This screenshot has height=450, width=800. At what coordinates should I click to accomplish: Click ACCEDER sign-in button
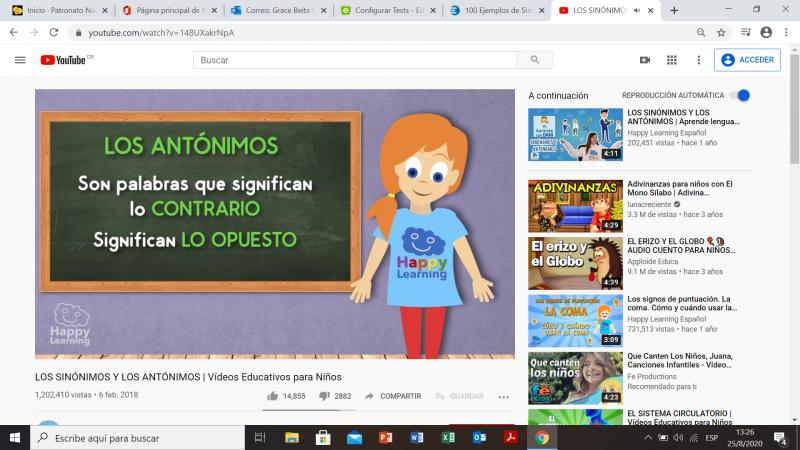(x=747, y=60)
